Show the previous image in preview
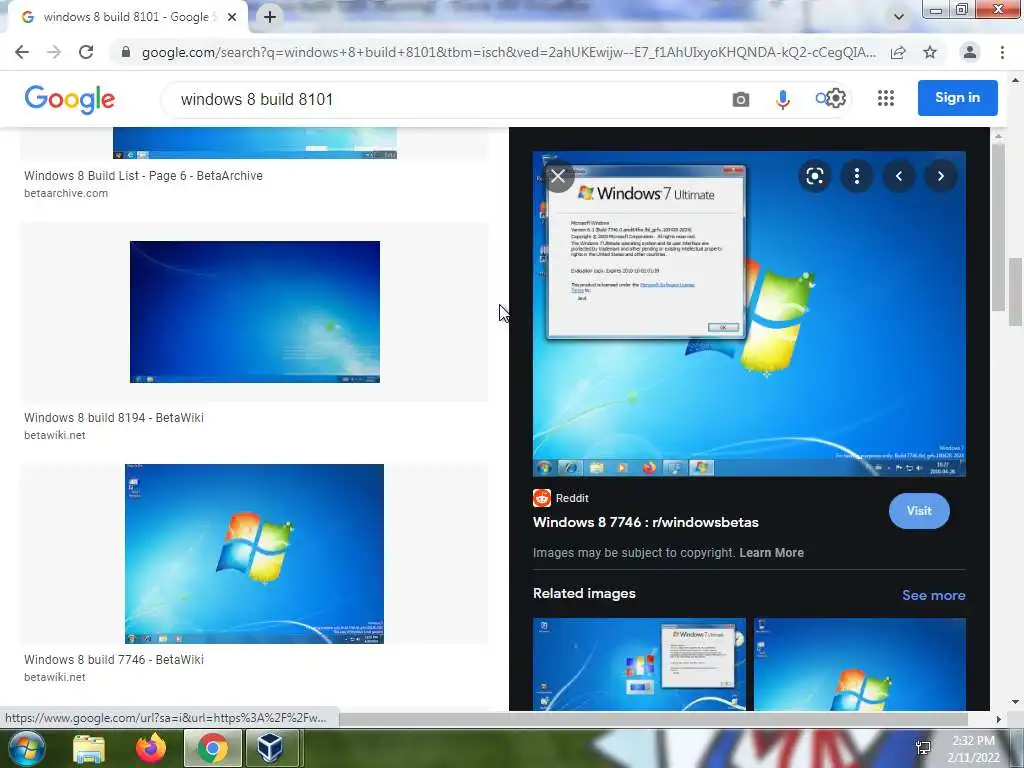 point(899,176)
